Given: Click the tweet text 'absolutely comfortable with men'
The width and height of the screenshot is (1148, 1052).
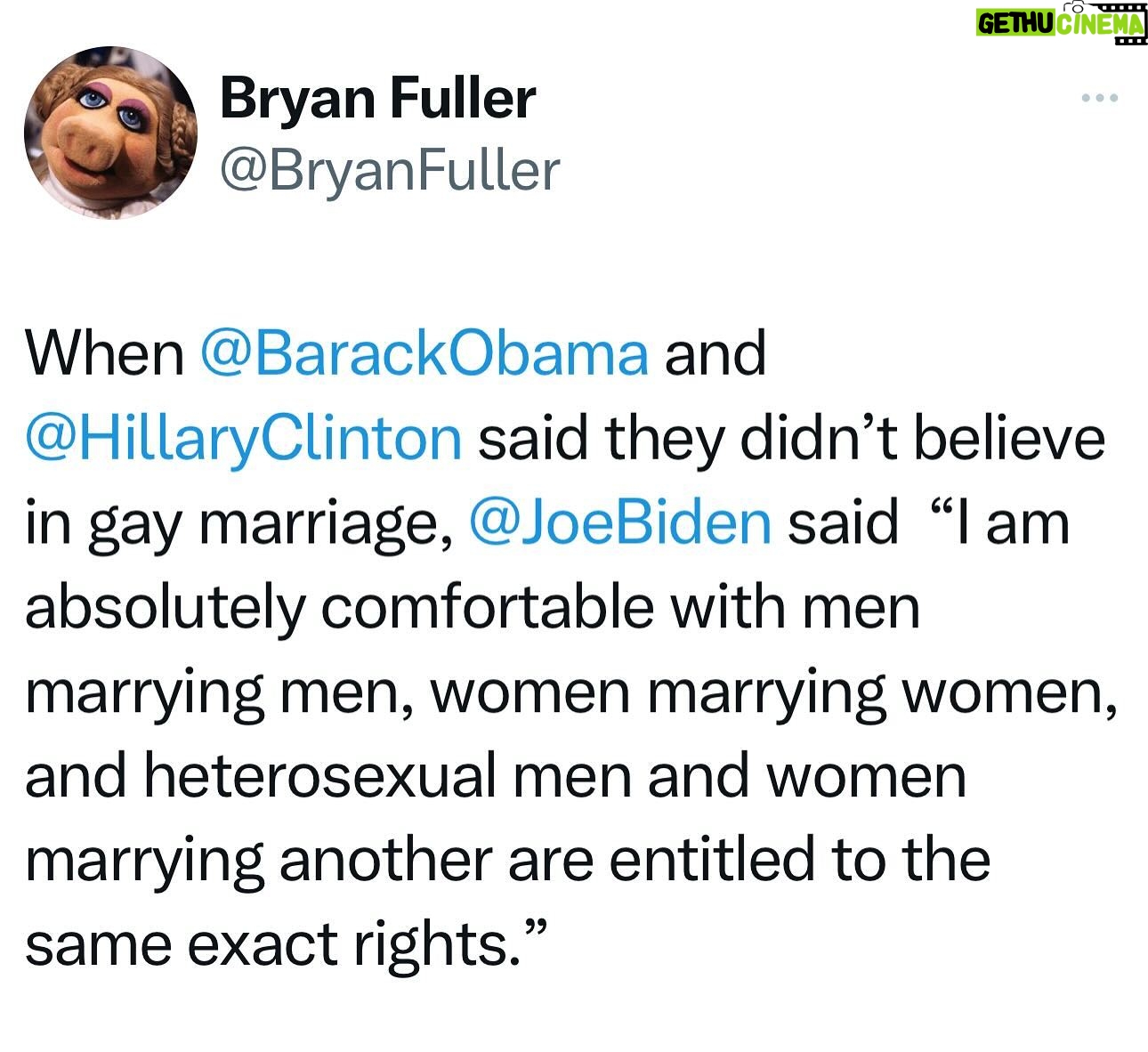Looking at the screenshot, I should pos(473,607).
